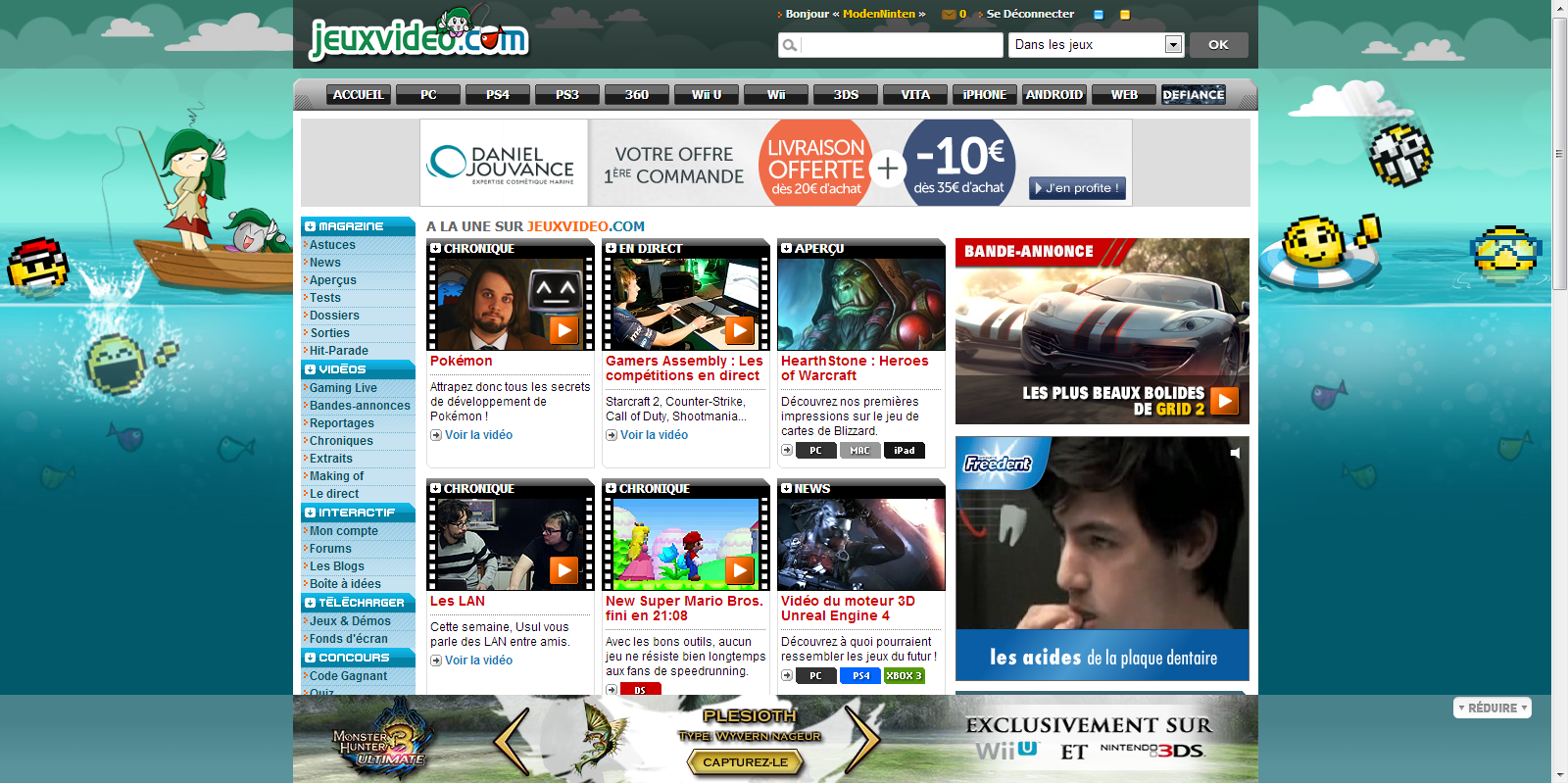Click the OK search button
Viewport: 1568px width, 783px height.
click(x=1218, y=45)
